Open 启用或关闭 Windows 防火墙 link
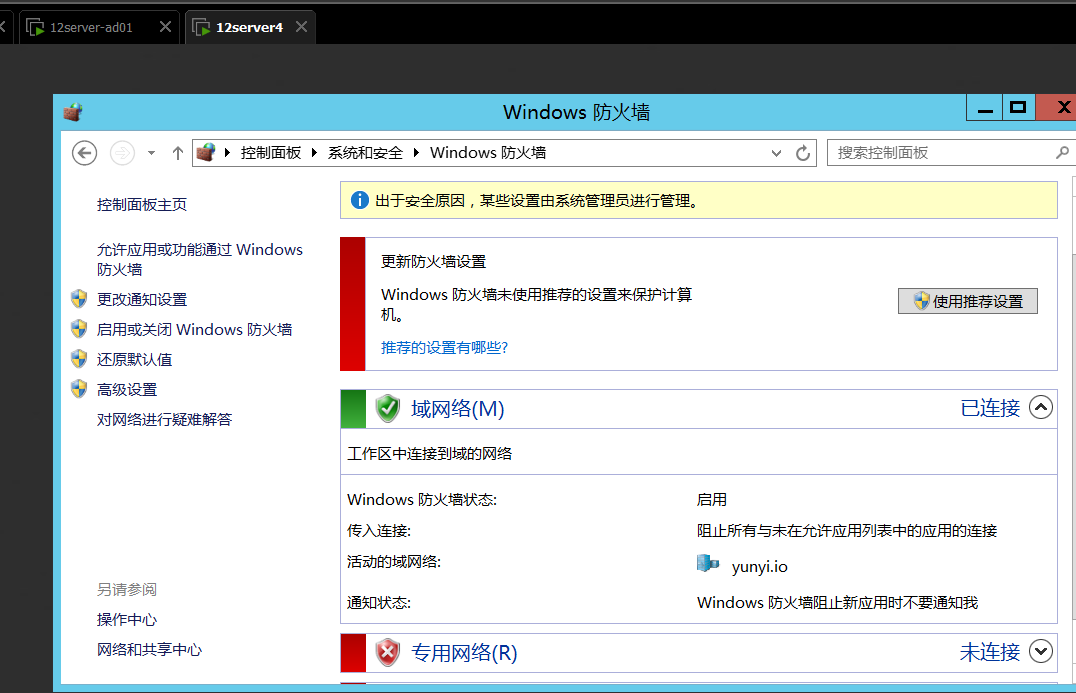Screen dimensions: 1076x693 click(x=194, y=329)
